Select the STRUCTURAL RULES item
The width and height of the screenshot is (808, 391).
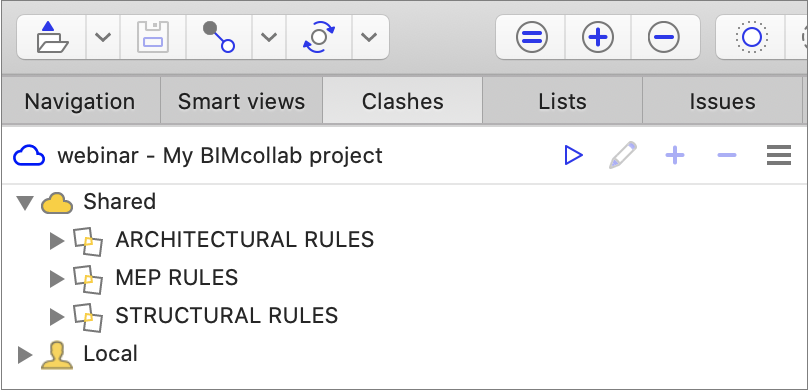tap(227, 316)
